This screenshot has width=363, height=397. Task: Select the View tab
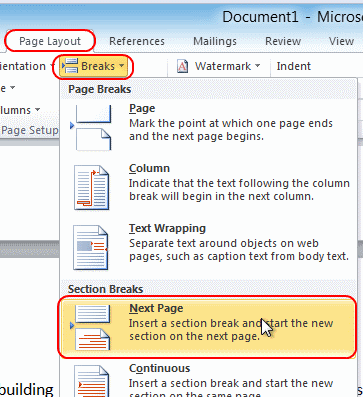pyautogui.click(x=341, y=41)
